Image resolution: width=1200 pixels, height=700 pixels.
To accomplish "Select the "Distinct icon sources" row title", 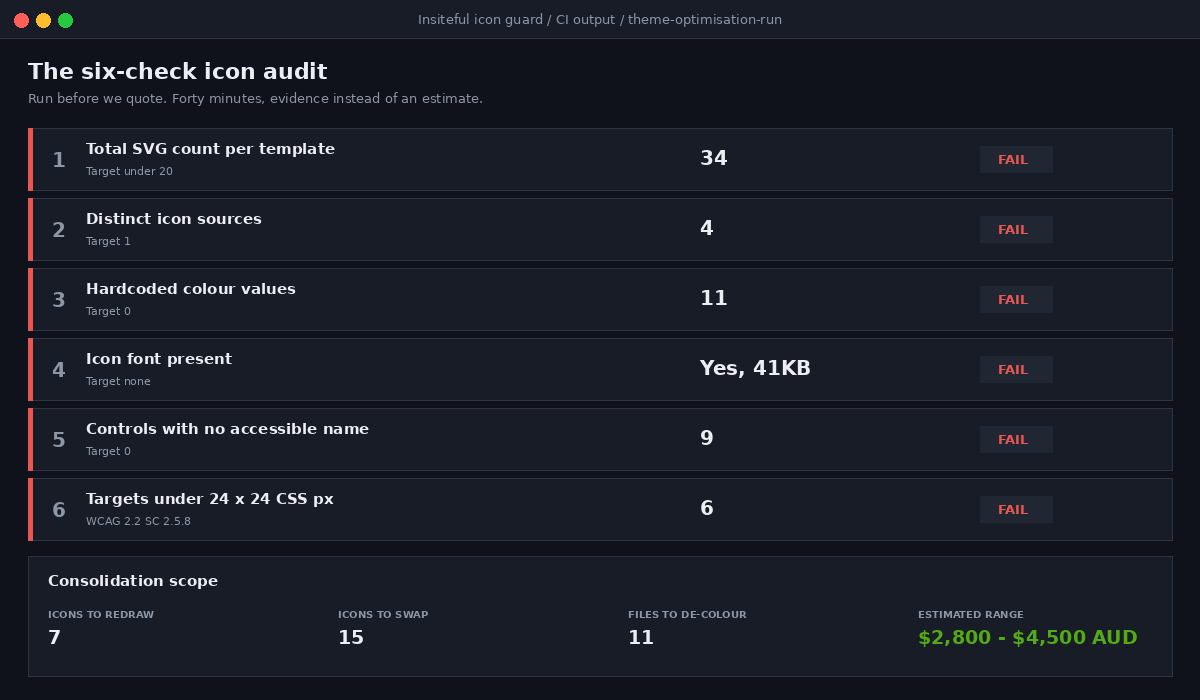I will [174, 219].
